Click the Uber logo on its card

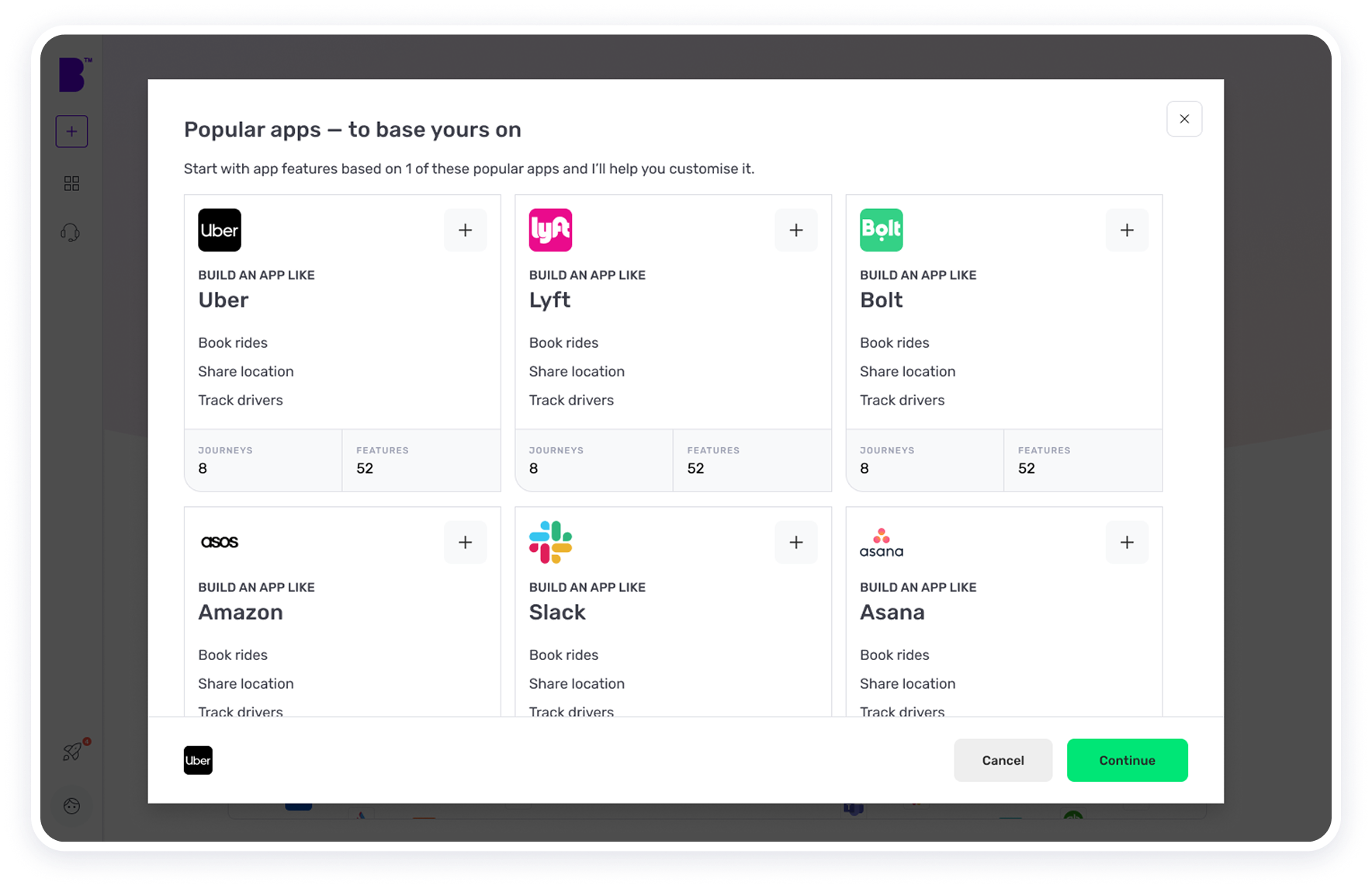[220, 230]
